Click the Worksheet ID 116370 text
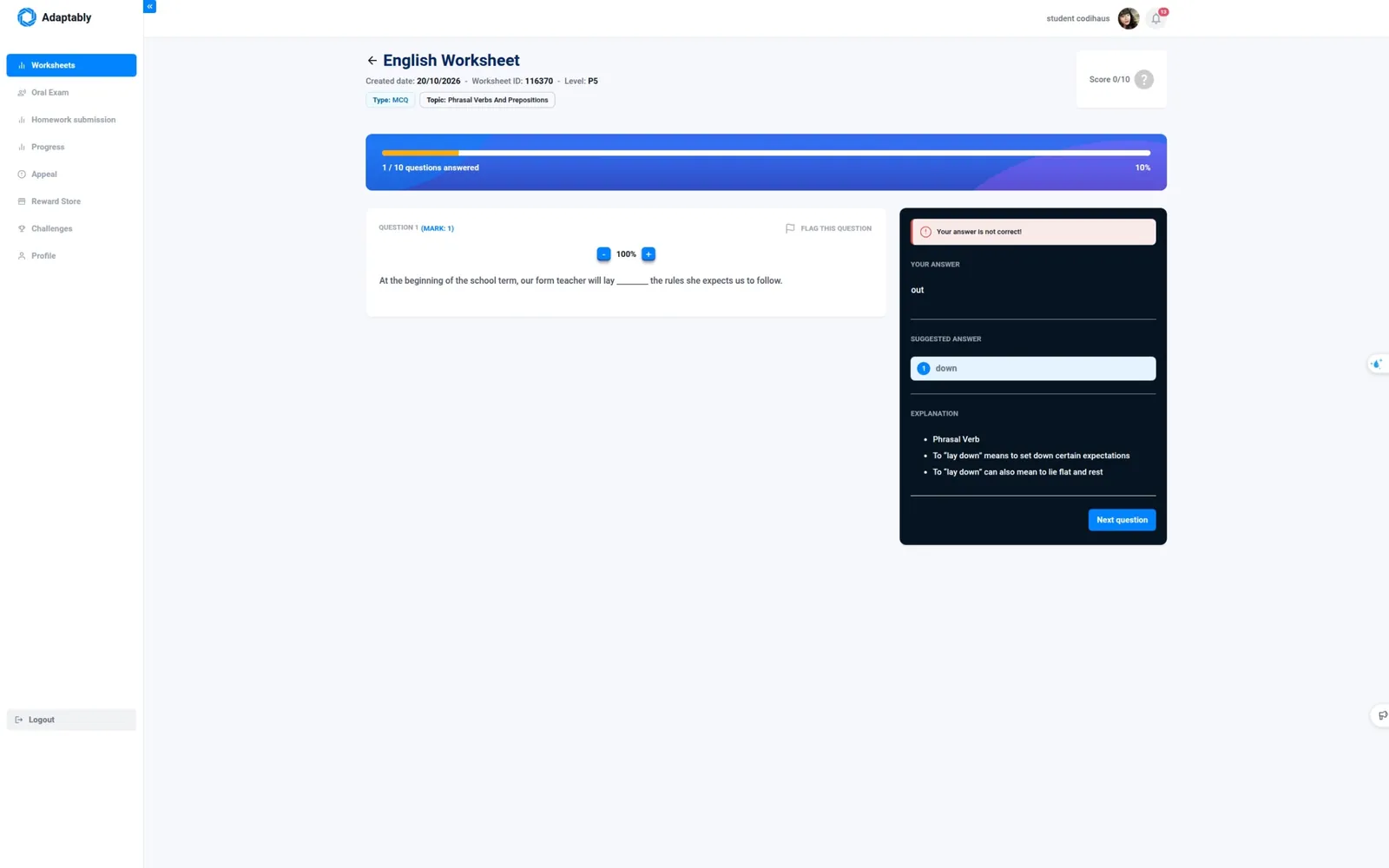 (512, 81)
